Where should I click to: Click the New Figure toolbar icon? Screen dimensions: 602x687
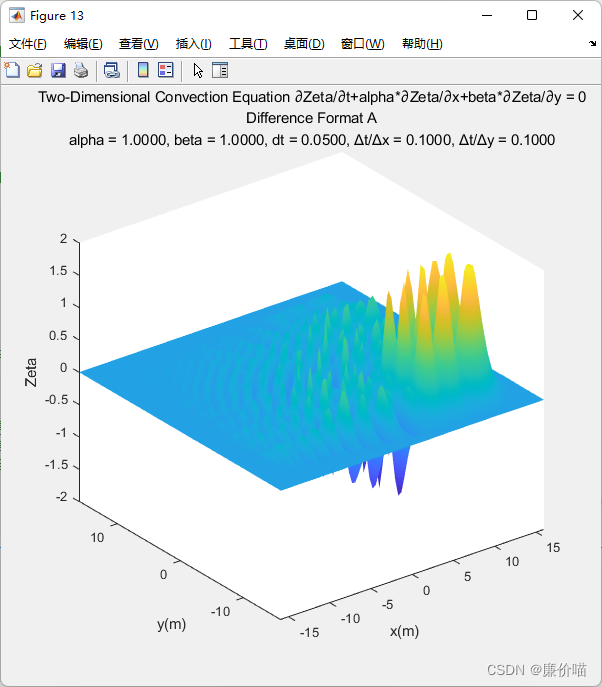12,70
